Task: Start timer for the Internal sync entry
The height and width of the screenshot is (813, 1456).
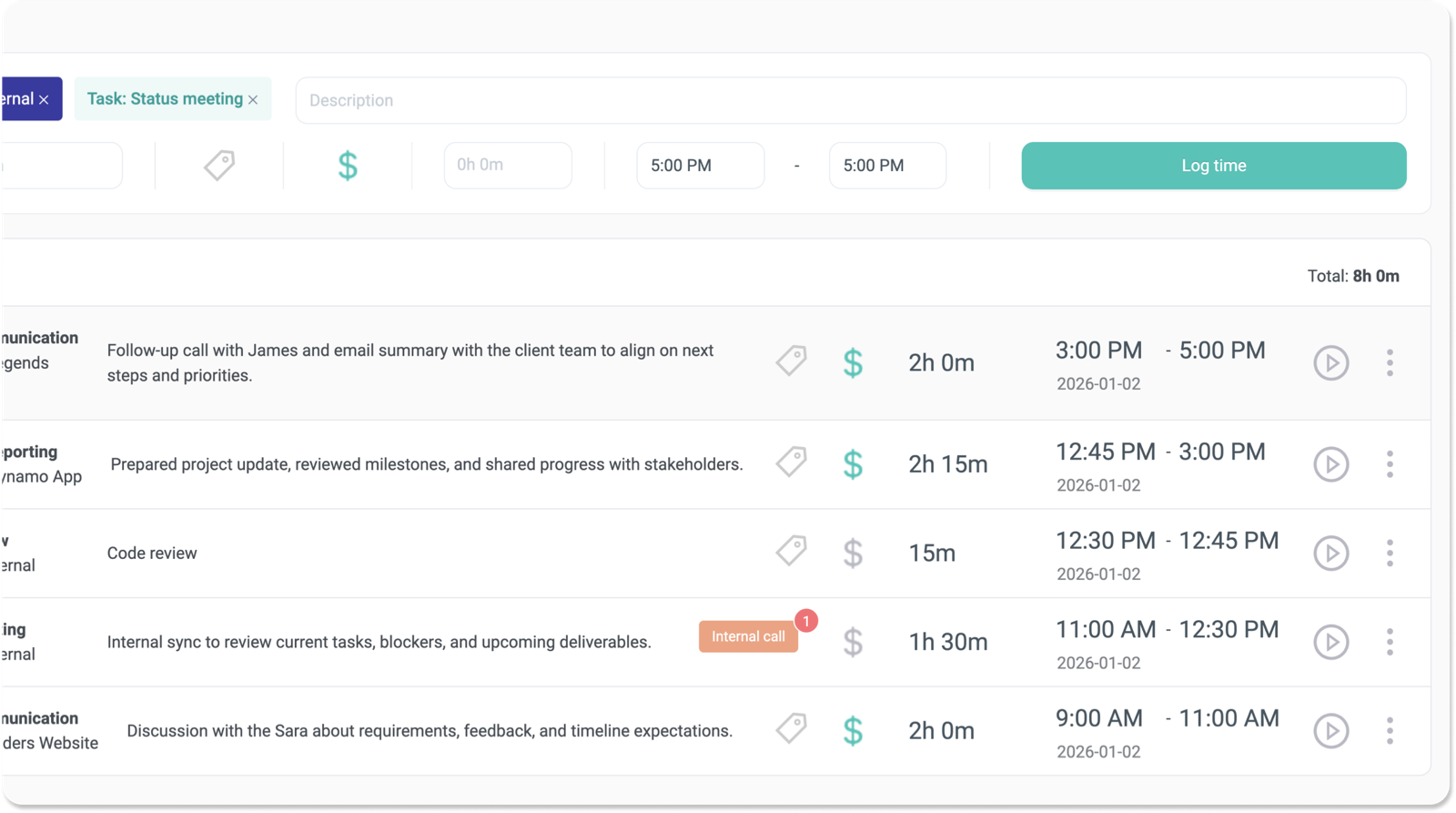Action: point(1330,642)
